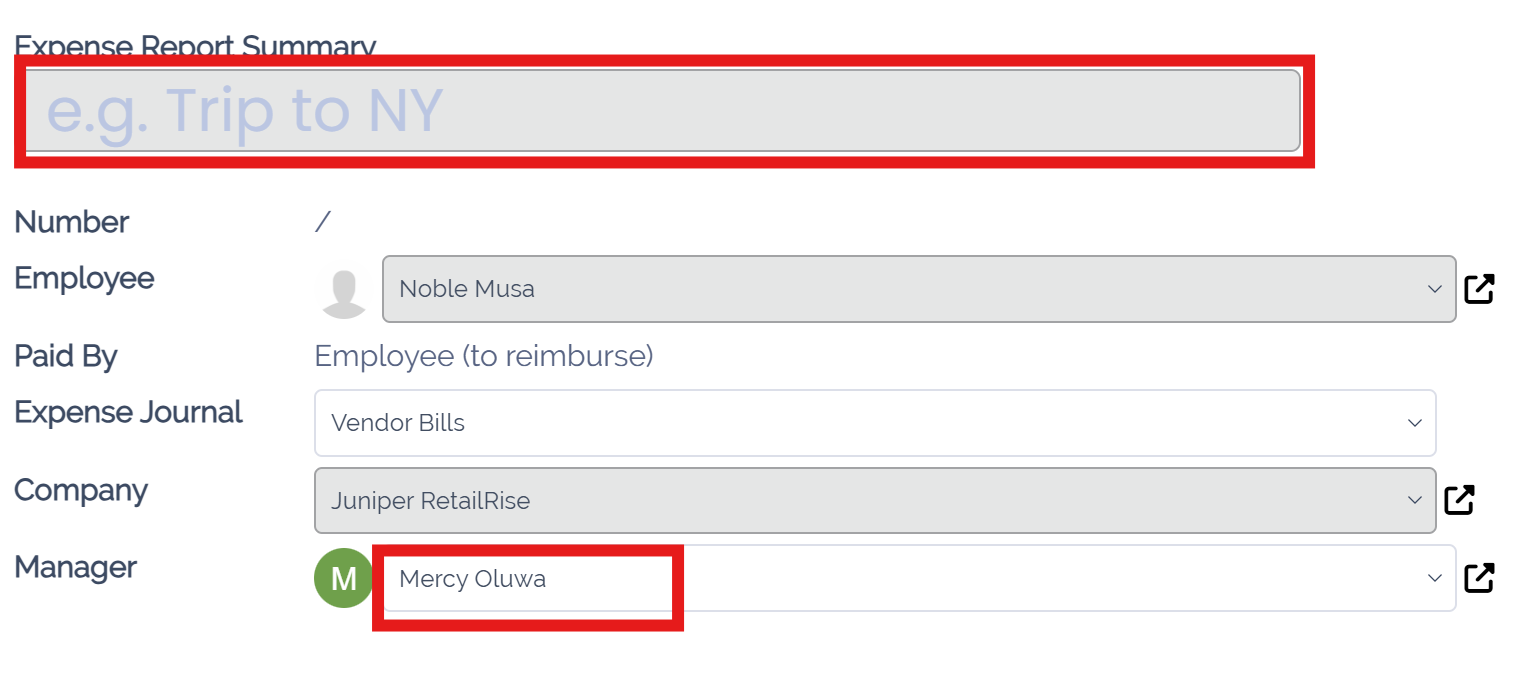Expand the Company dropdown
This screenshot has width=1521, height=675.
(1414, 499)
